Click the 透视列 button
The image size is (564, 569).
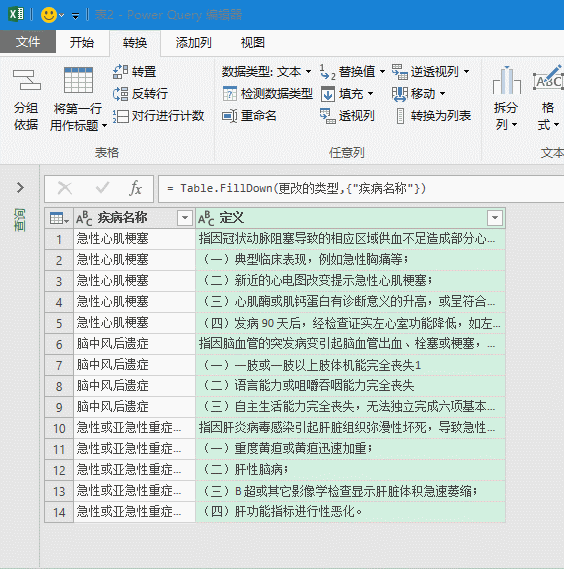click(347, 116)
